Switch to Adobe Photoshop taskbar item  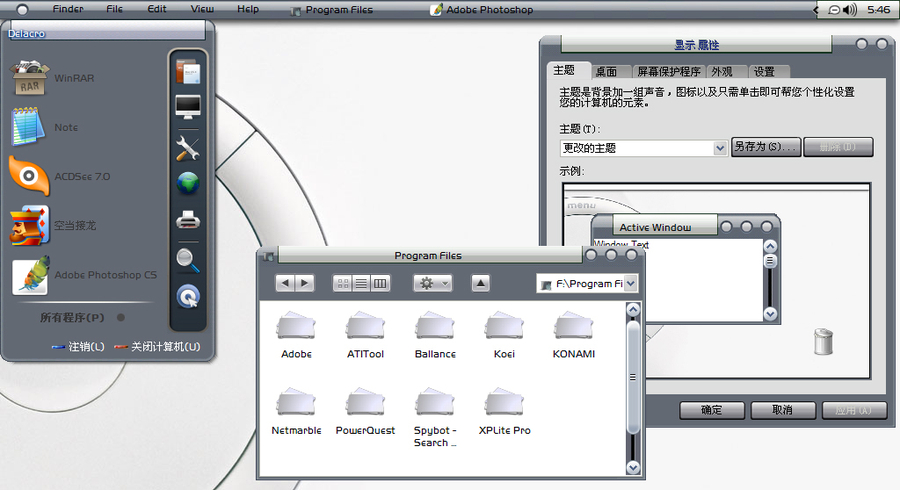click(x=482, y=10)
